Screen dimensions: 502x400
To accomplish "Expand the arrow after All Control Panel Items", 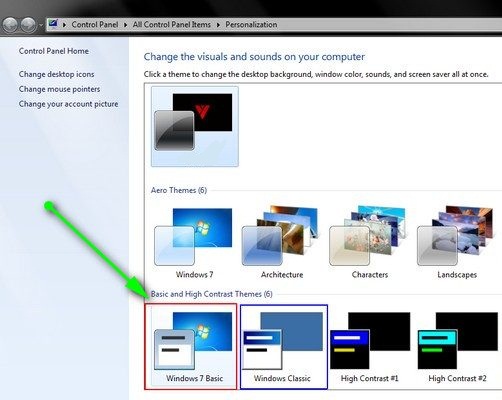I will click(218, 25).
